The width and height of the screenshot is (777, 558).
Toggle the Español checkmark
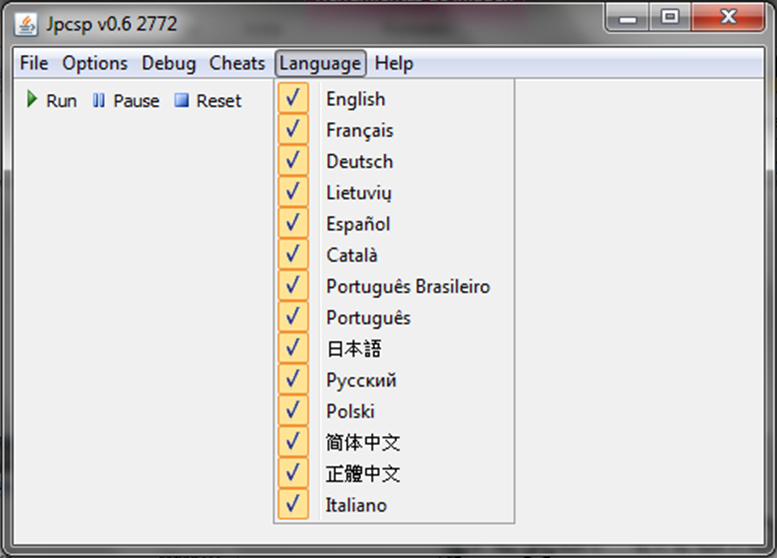click(x=293, y=223)
